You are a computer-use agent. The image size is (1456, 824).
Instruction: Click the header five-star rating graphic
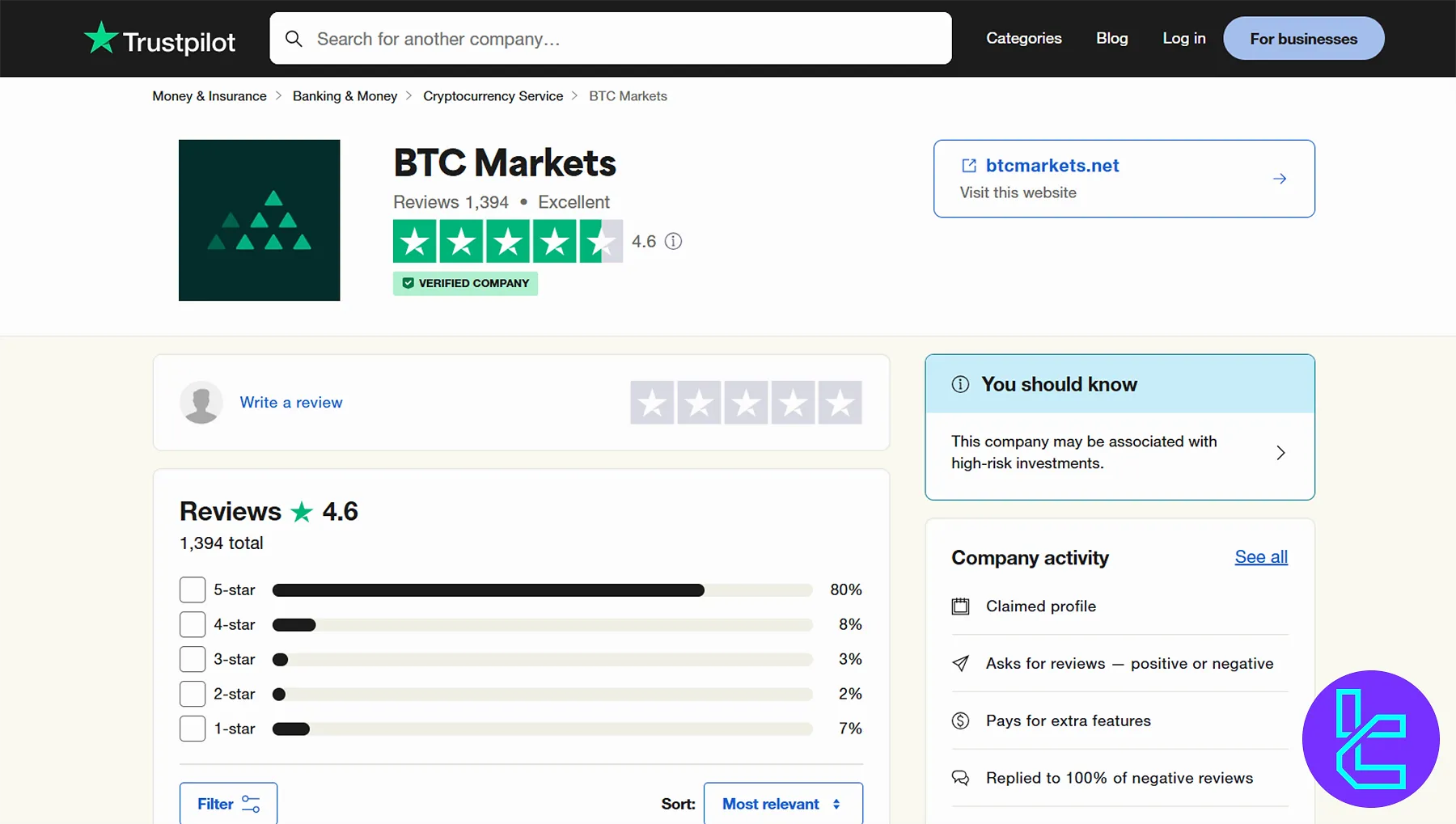(x=508, y=241)
